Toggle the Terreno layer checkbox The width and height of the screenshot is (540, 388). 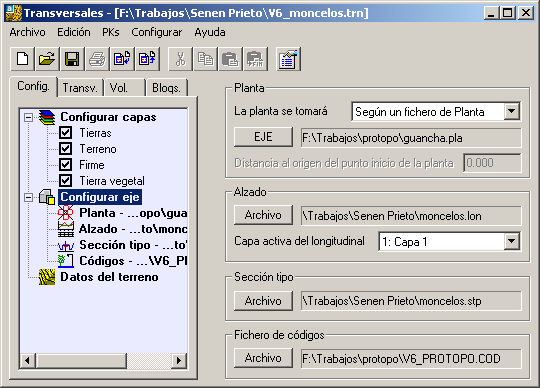coord(65,149)
